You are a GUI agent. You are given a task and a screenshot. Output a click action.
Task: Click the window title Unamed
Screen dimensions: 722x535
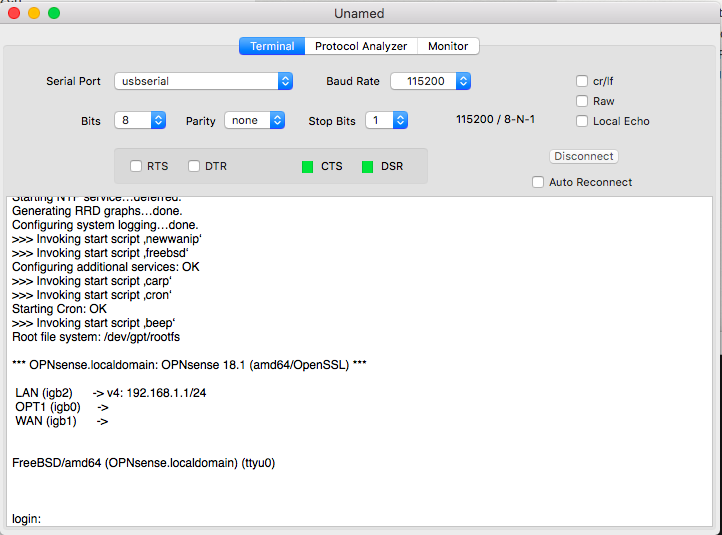359,13
